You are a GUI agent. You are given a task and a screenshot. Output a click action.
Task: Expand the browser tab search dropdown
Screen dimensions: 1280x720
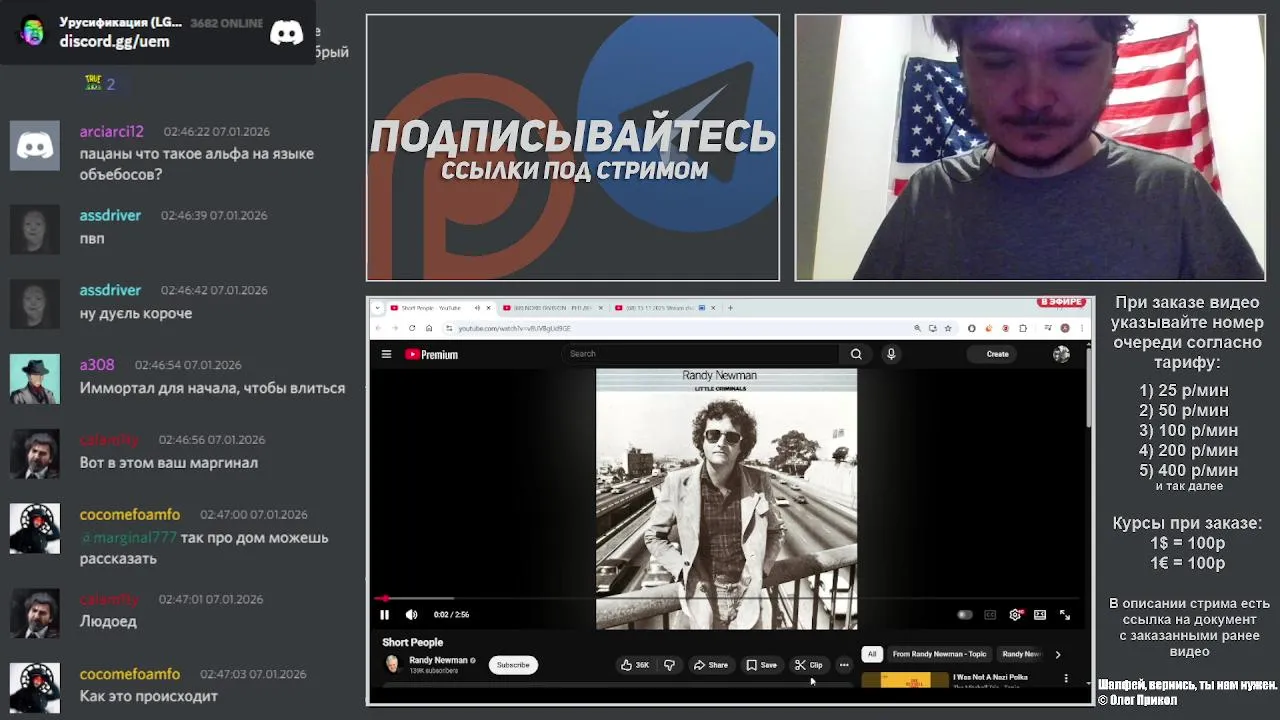coord(378,308)
